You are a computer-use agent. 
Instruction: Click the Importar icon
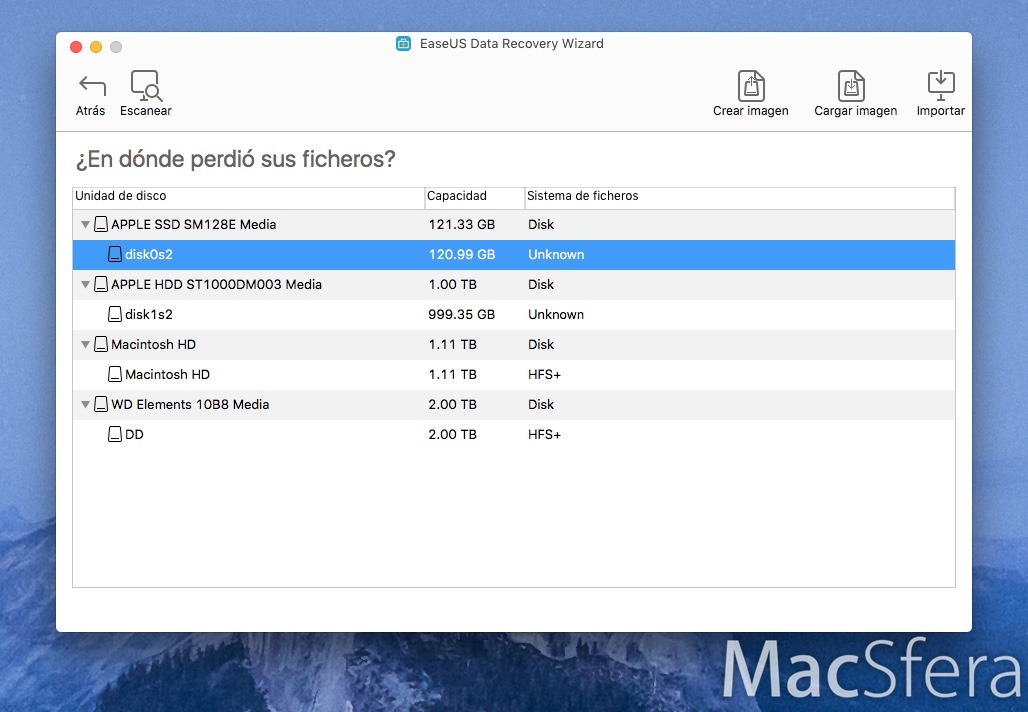(941, 86)
